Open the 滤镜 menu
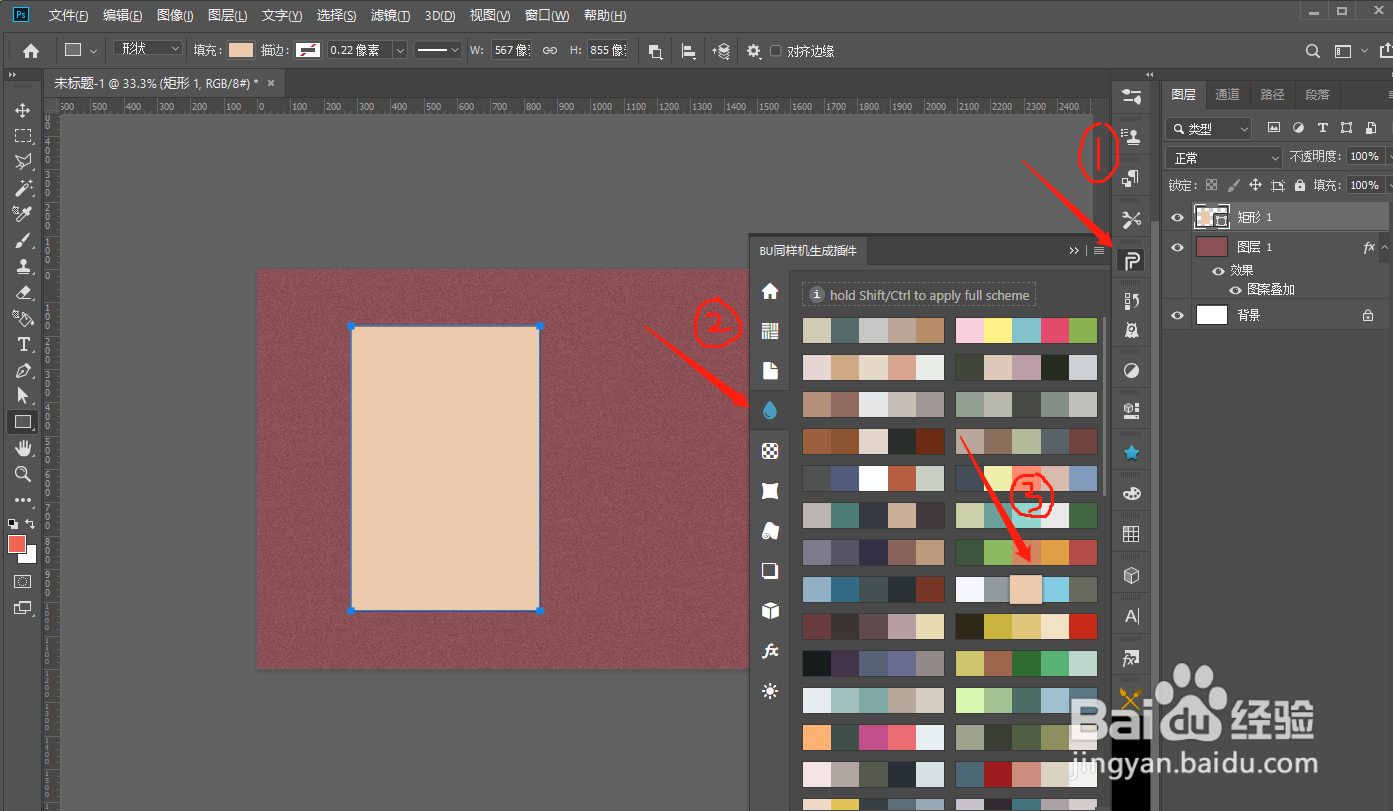This screenshot has height=811, width=1393. [x=390, y=16]
